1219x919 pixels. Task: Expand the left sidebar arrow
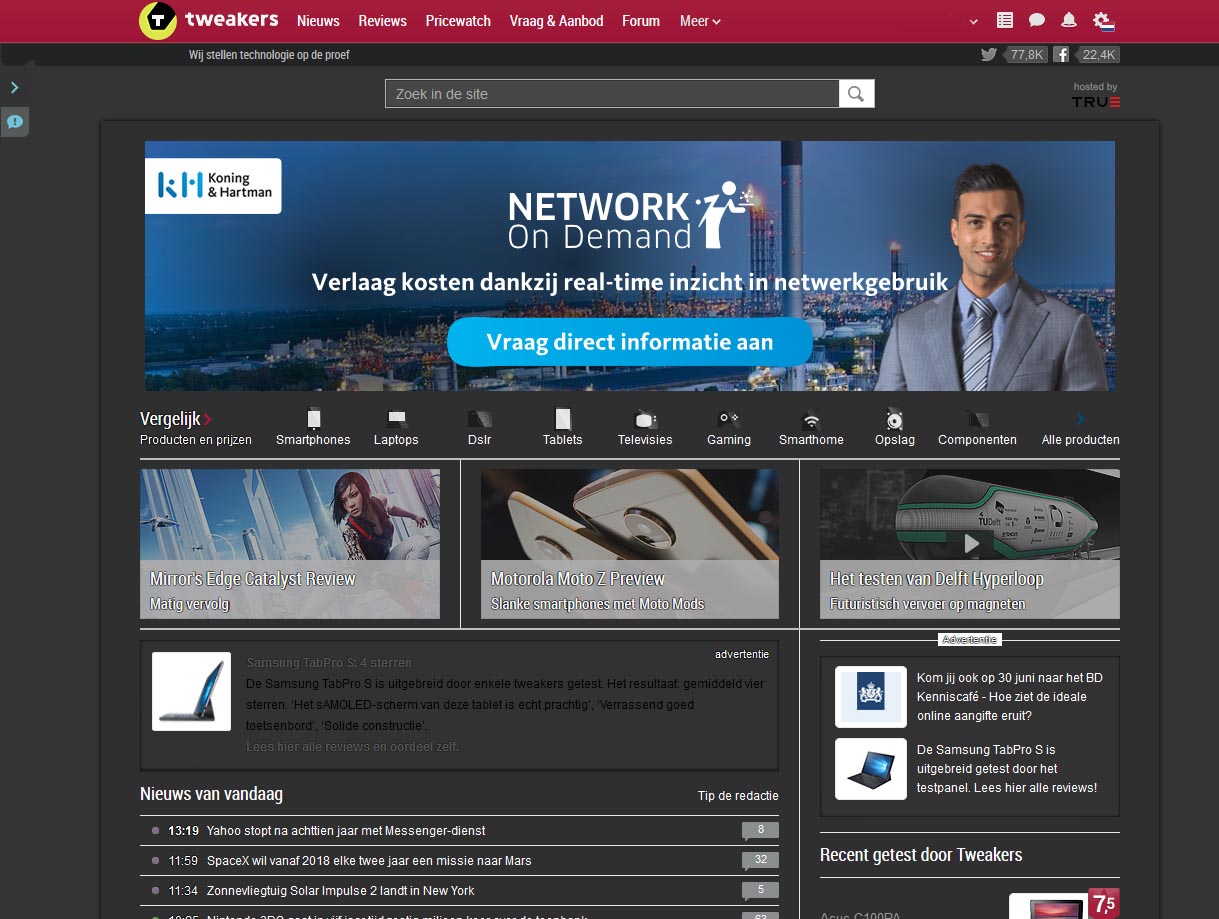point(14,88)
